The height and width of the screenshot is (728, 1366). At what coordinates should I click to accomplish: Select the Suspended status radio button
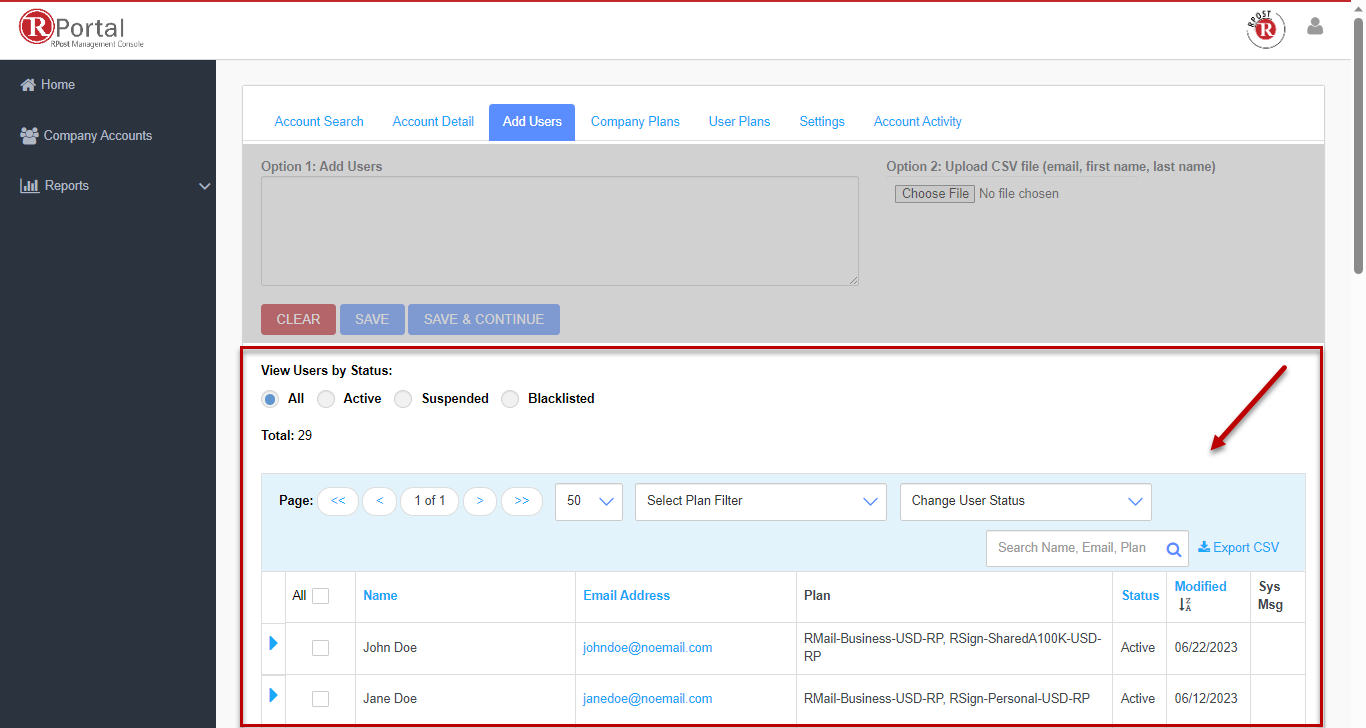coord(403,399)
